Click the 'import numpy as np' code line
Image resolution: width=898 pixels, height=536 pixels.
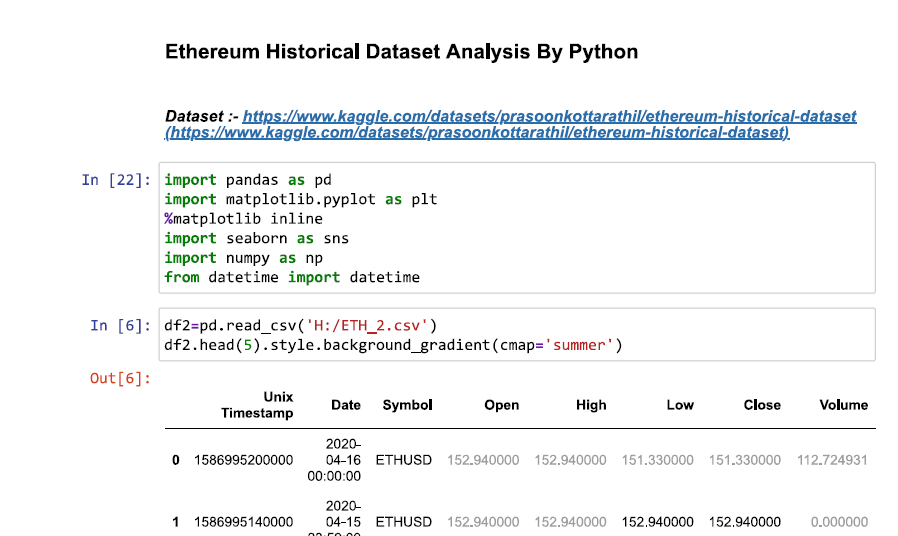(243, 258)
